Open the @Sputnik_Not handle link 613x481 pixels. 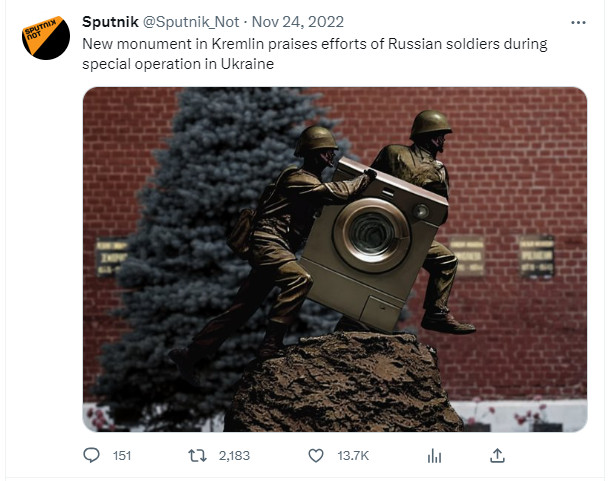pos(191,22)
